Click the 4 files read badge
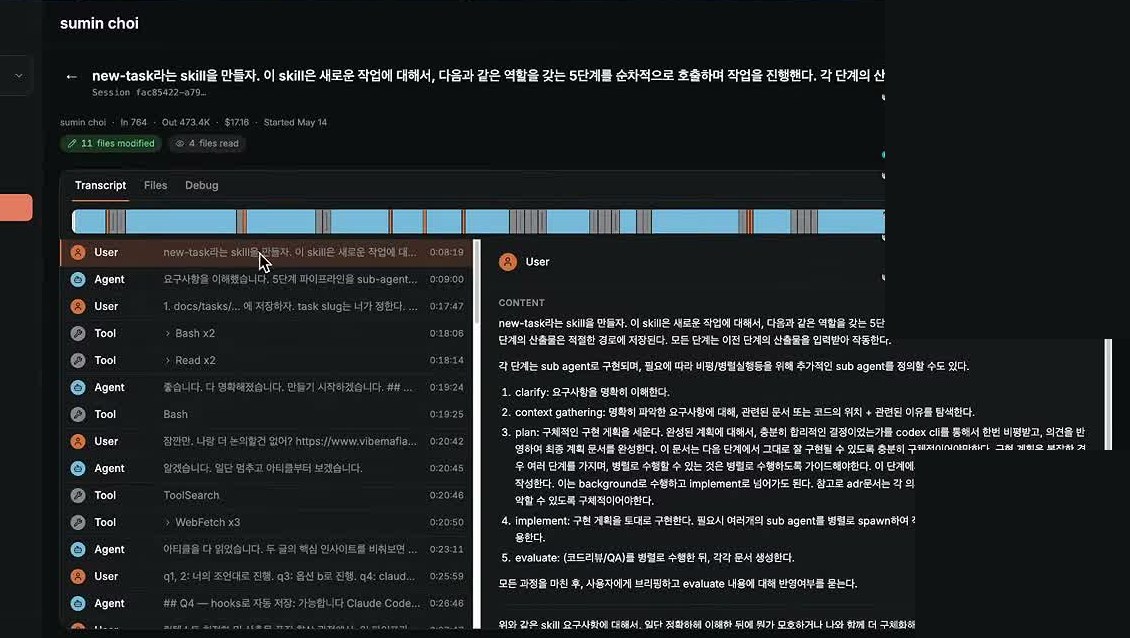 [208, 143]
